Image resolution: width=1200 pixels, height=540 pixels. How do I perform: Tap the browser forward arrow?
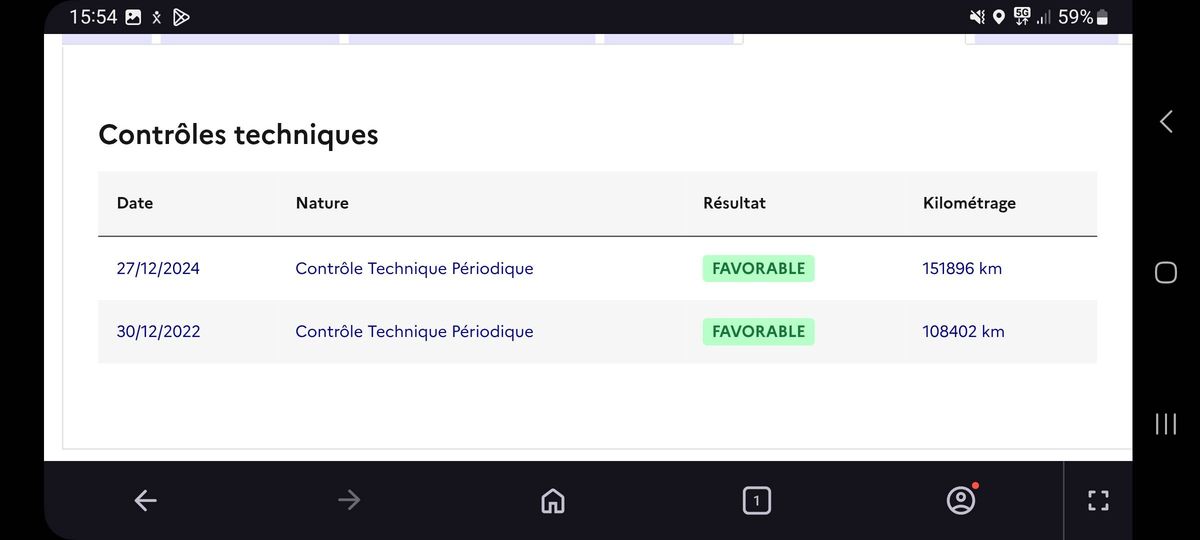pos(349,500)
